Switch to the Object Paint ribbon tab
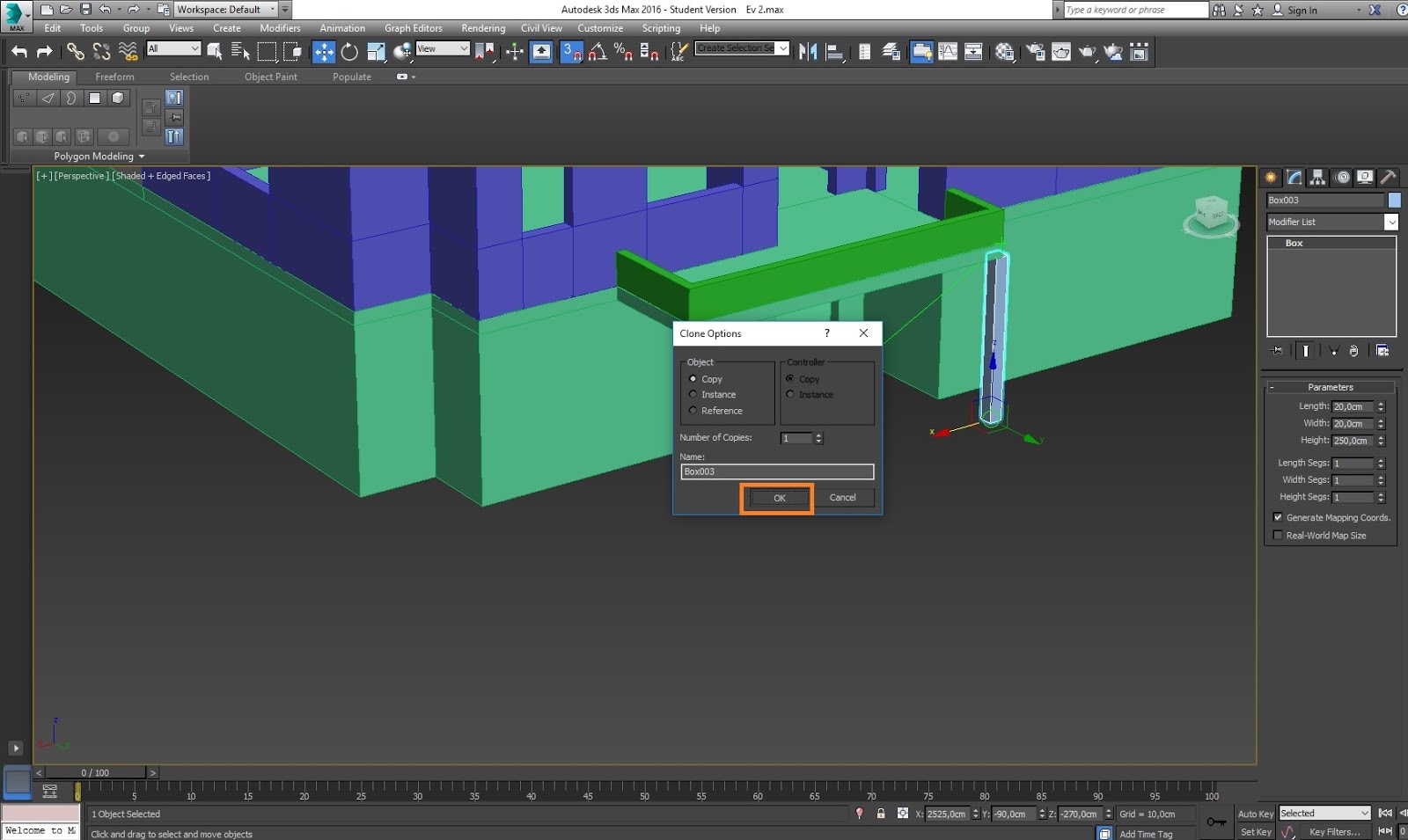 270,77
